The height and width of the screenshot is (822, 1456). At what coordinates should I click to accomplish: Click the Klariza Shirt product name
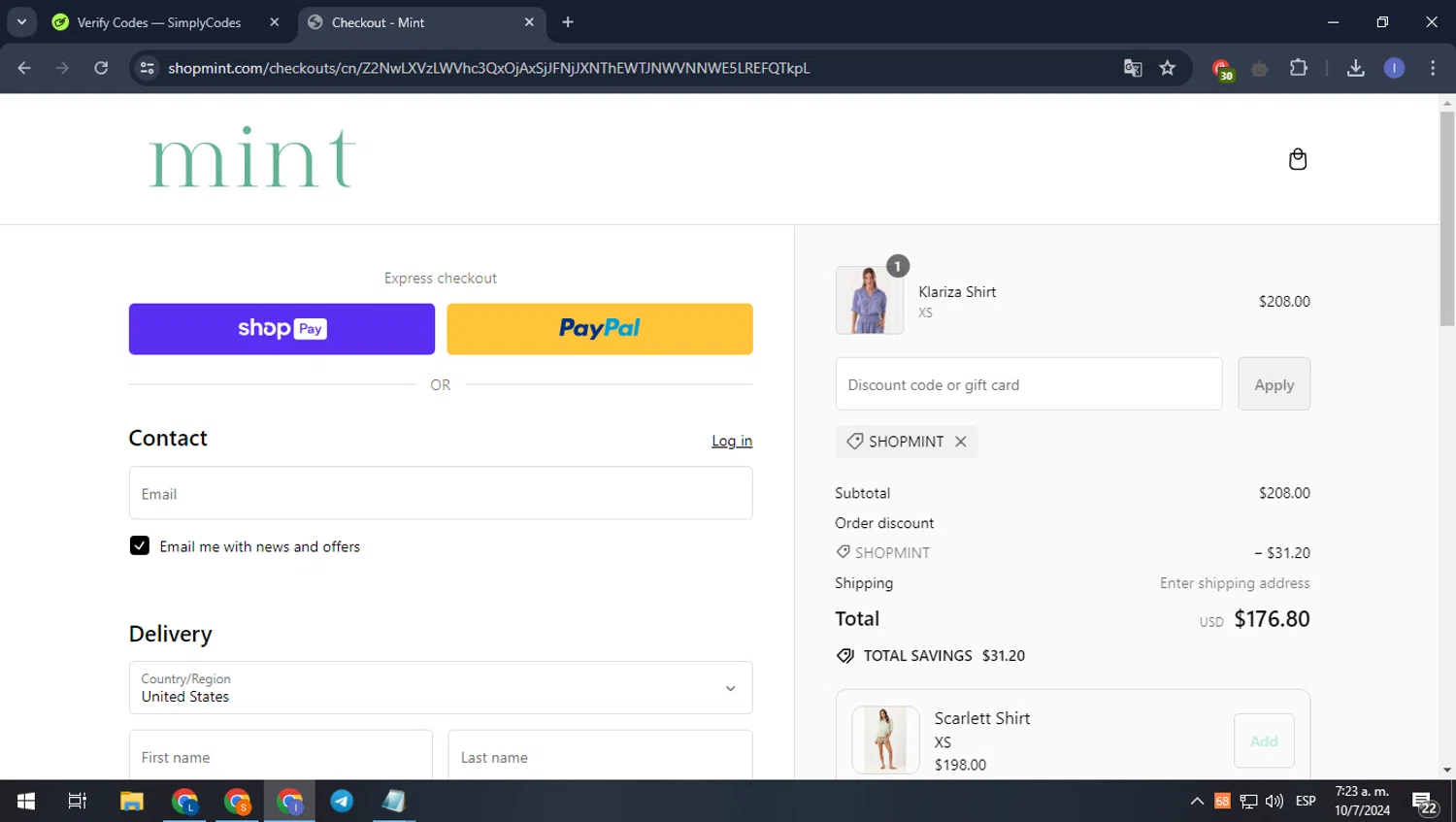pos(957,292)
